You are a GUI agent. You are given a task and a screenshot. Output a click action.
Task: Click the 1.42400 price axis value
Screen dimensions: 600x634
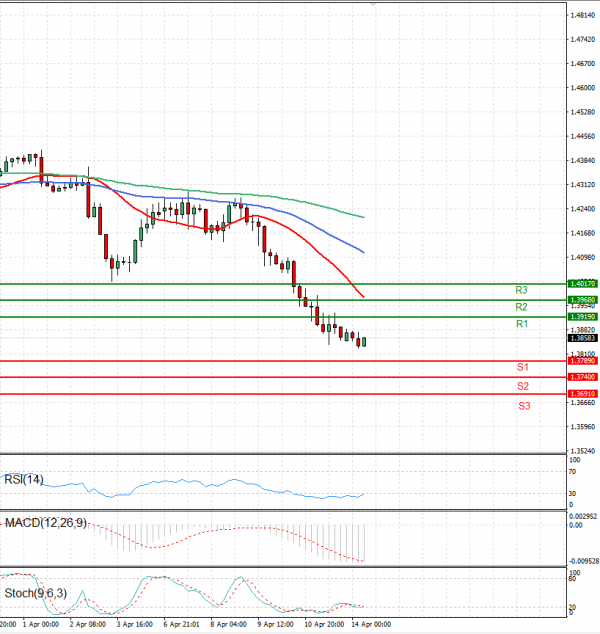click(583, 209)
